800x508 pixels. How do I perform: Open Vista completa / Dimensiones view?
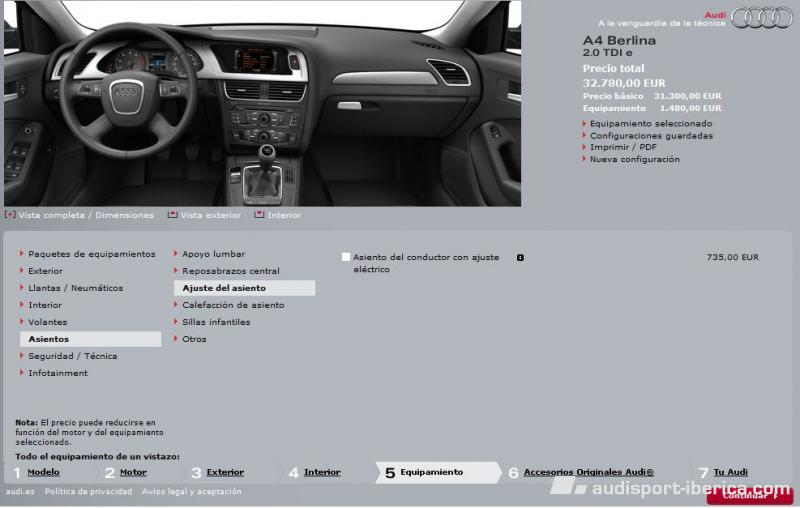click(x=86, y=215)
